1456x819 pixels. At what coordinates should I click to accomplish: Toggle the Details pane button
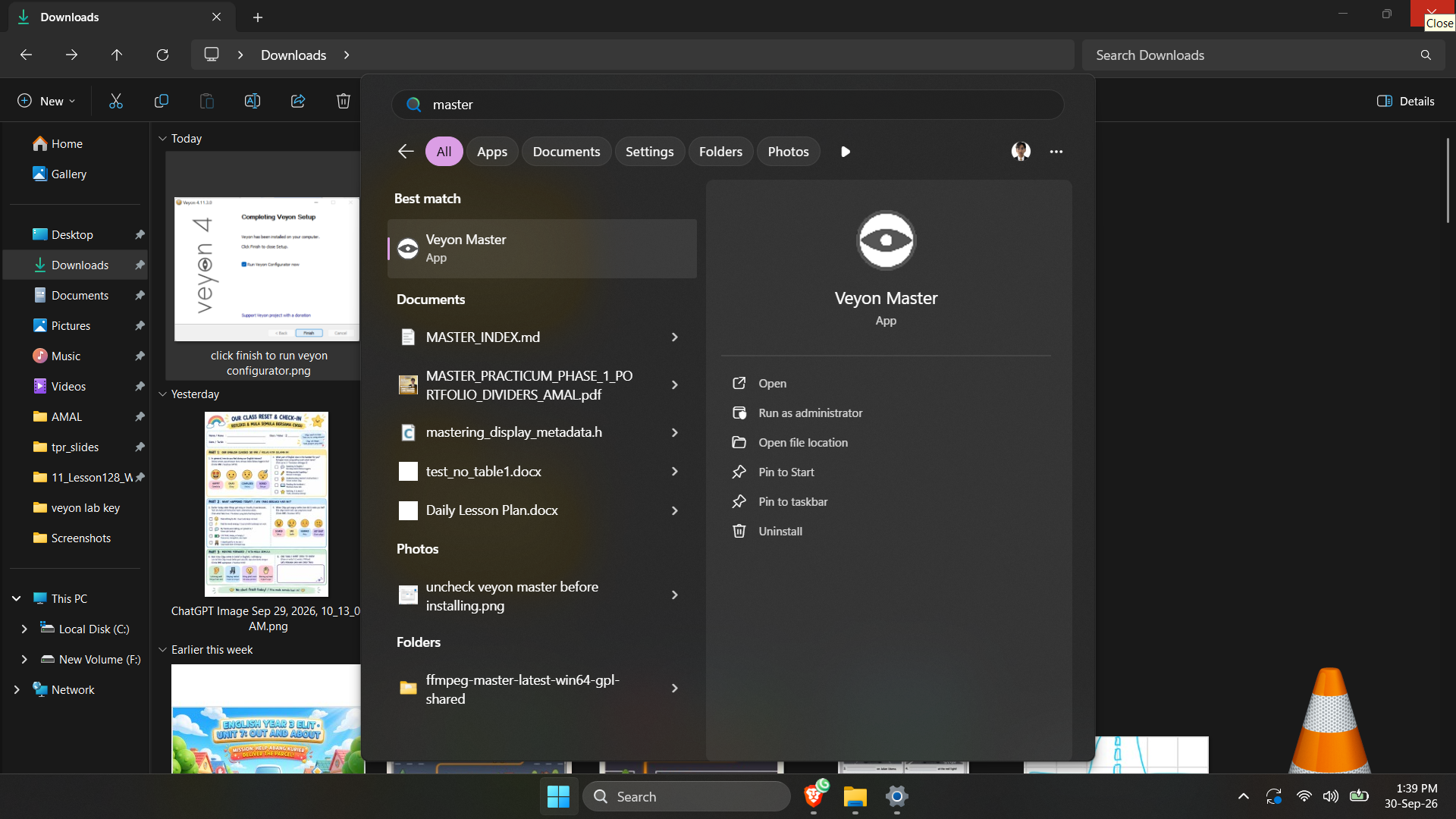pos(1406,101)
